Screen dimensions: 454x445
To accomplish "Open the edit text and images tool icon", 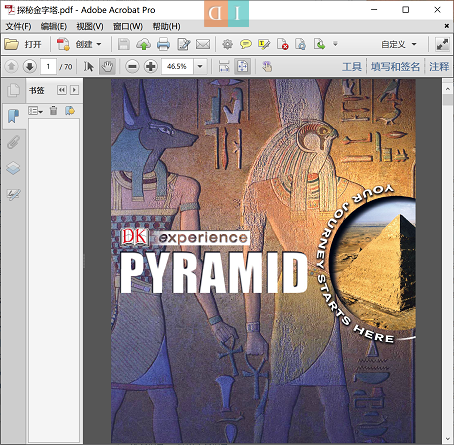I will 183,44.
